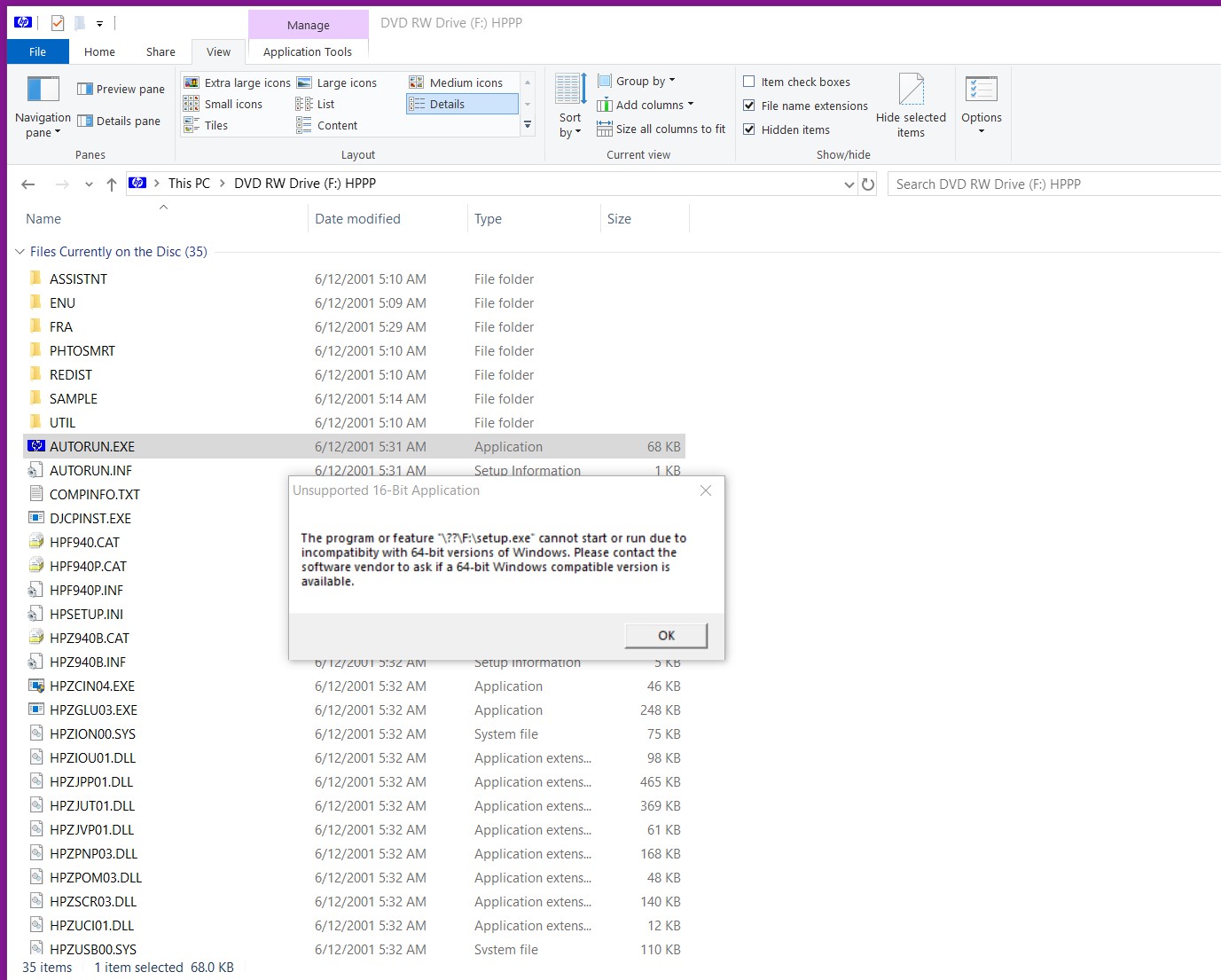Viewport: 1221px width, 980px height.
Task: Click Size all columns to fit
Action: (661, 129)
